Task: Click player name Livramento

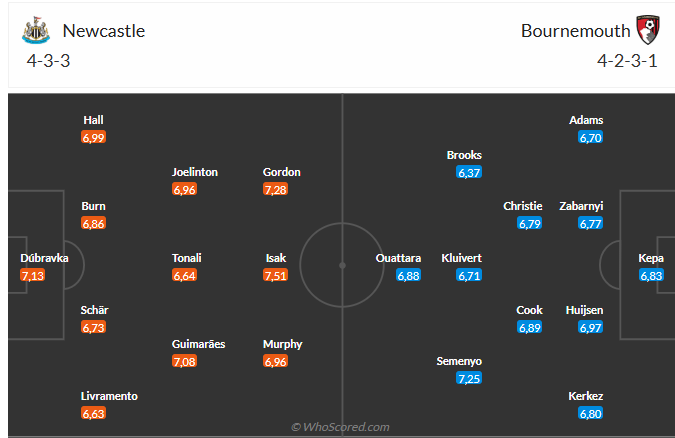Action: point(109,396)
